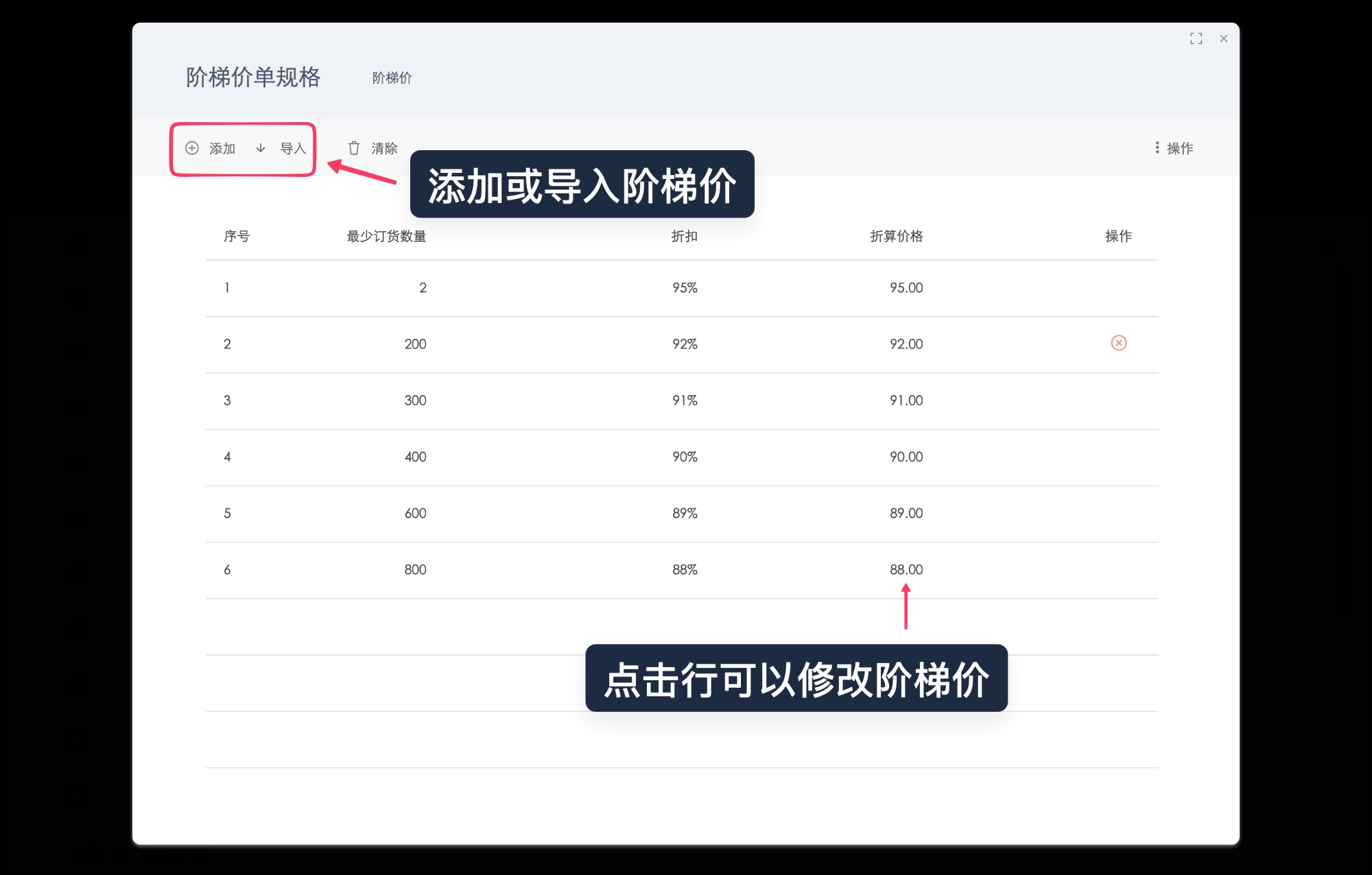Click the tier row priced at 89.00
The width and height of the screenshot is (1372, 875).
tap(617, 514)
